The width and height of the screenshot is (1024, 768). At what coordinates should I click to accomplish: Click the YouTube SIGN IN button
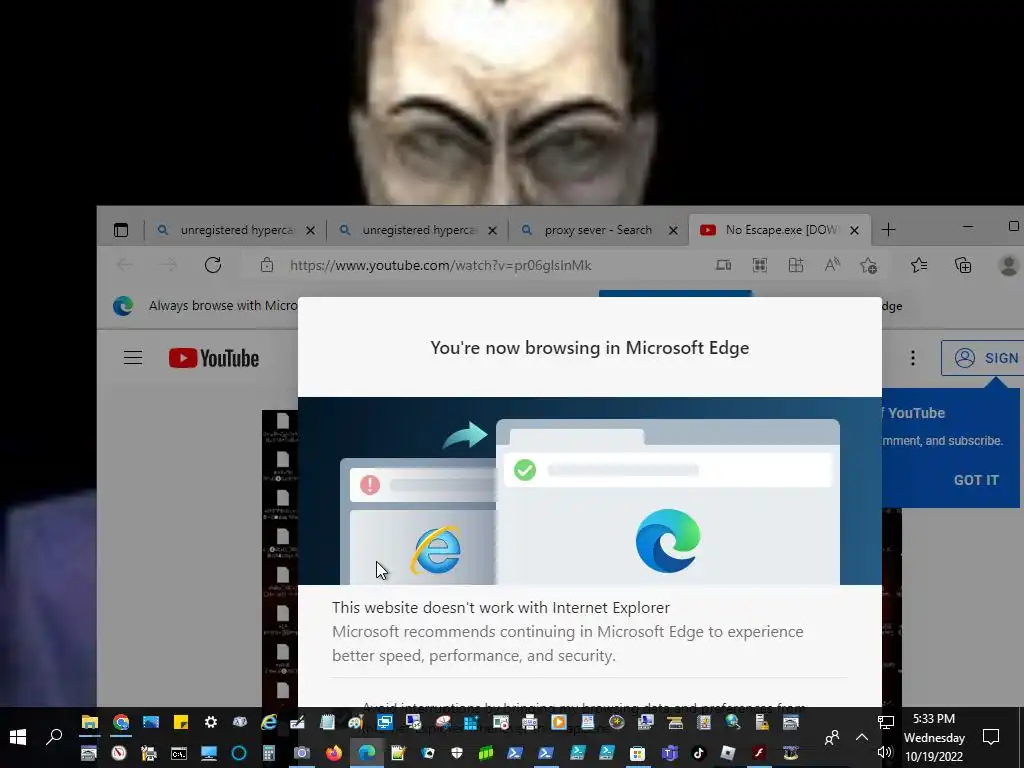click(985, 358)
